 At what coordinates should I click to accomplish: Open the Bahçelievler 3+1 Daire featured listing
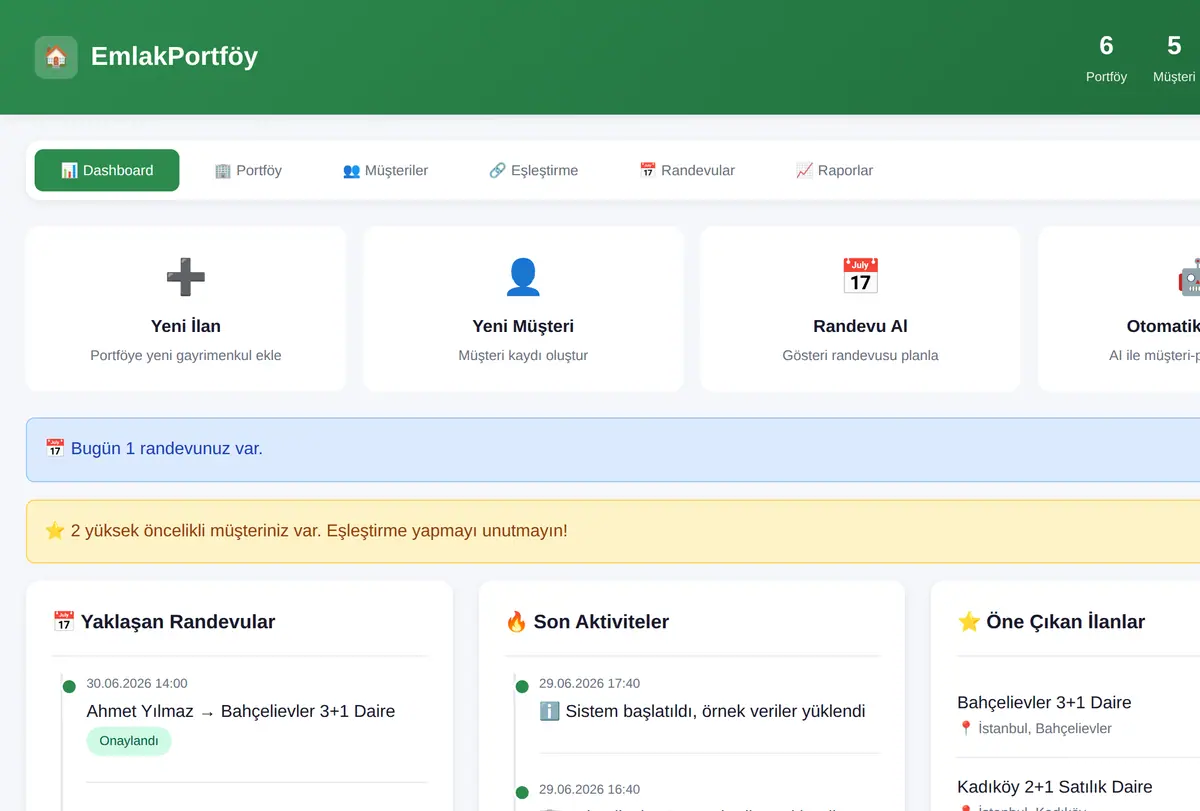point(1044,703)
